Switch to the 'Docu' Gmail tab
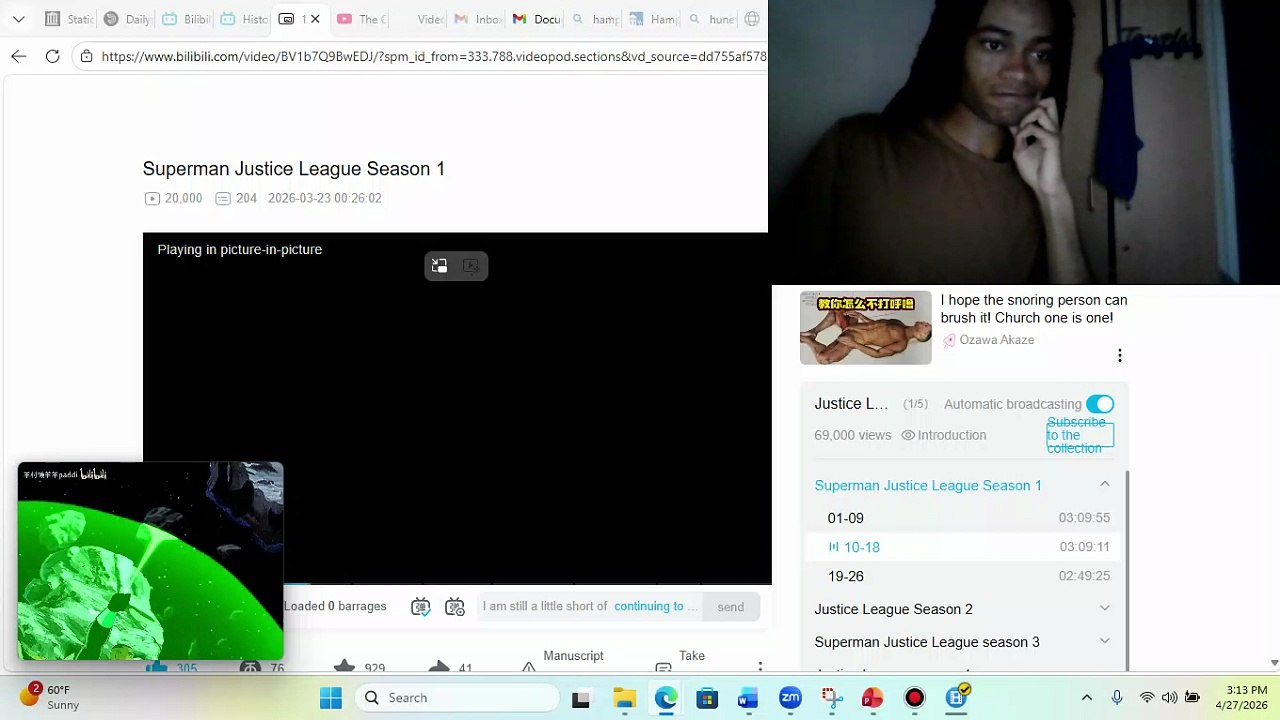This screenshot has height=720, width=1280. click(x=536, y=19)
